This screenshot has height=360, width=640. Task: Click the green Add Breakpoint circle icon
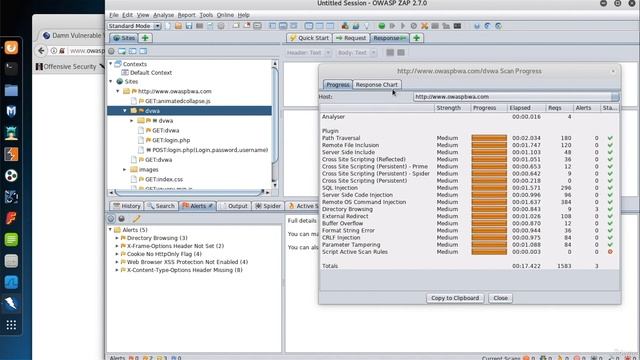point(382,26)
